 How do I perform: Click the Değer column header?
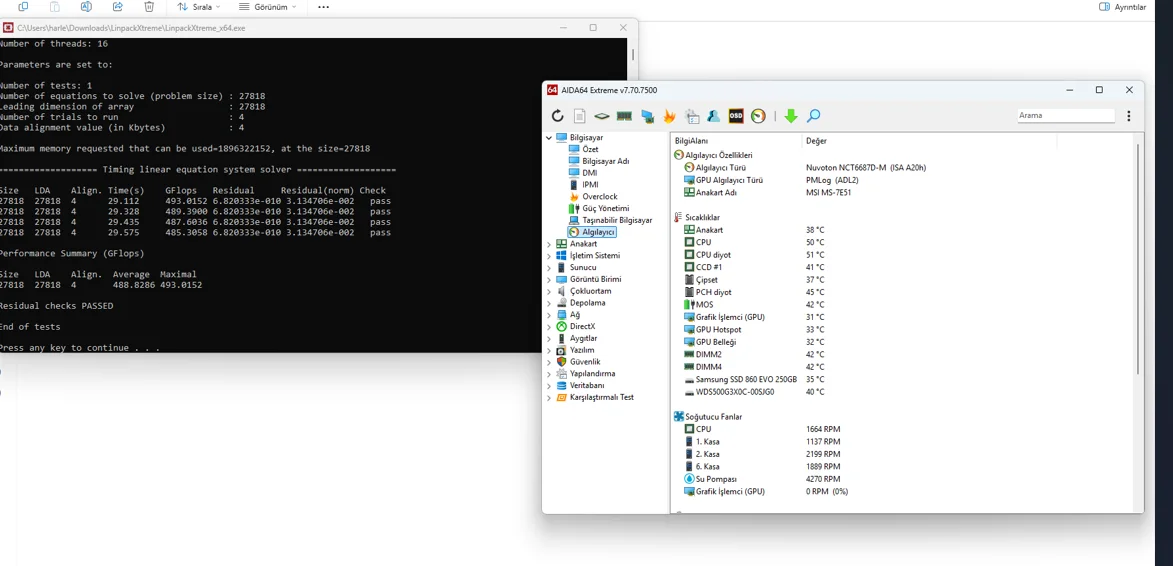click(816, 141)
